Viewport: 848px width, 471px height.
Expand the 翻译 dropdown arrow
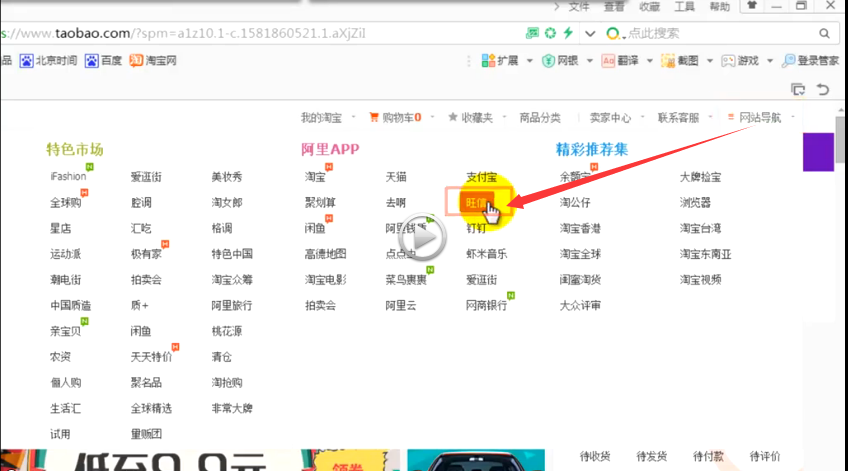coord(650,61)
